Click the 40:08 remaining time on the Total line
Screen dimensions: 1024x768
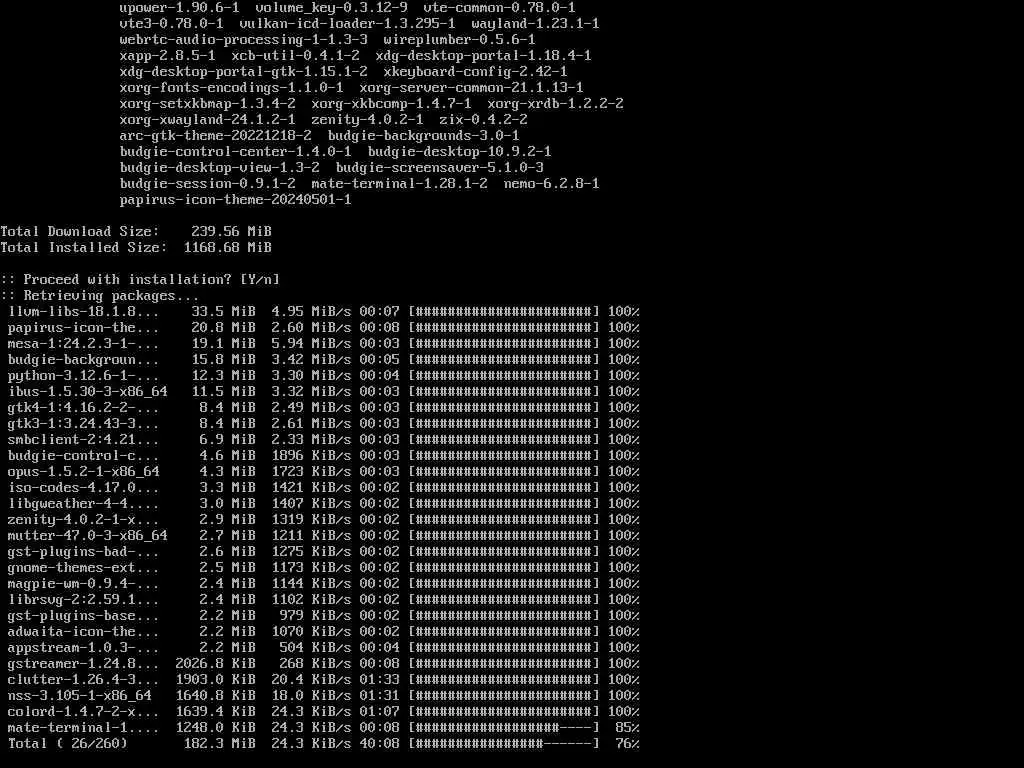click(379, 743)
